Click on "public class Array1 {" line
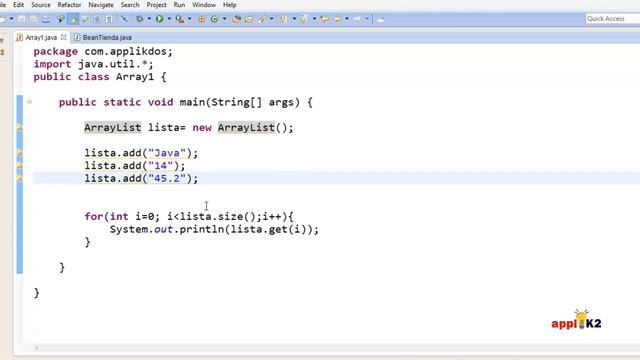Viewport: 640px width, 360px height. pyautogui.click(x=100, y=77)
